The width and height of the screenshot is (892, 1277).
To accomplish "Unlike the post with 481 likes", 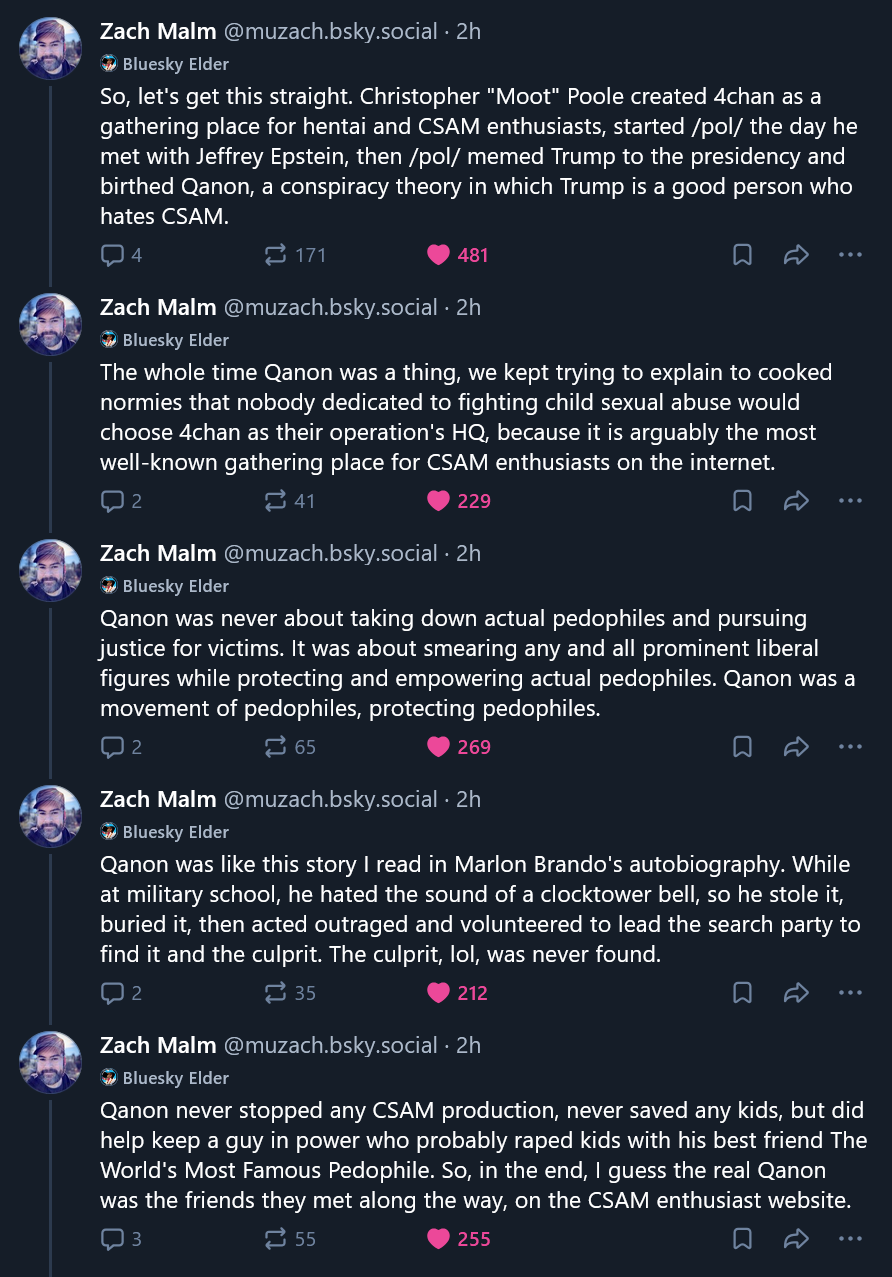I will [439, 255].
